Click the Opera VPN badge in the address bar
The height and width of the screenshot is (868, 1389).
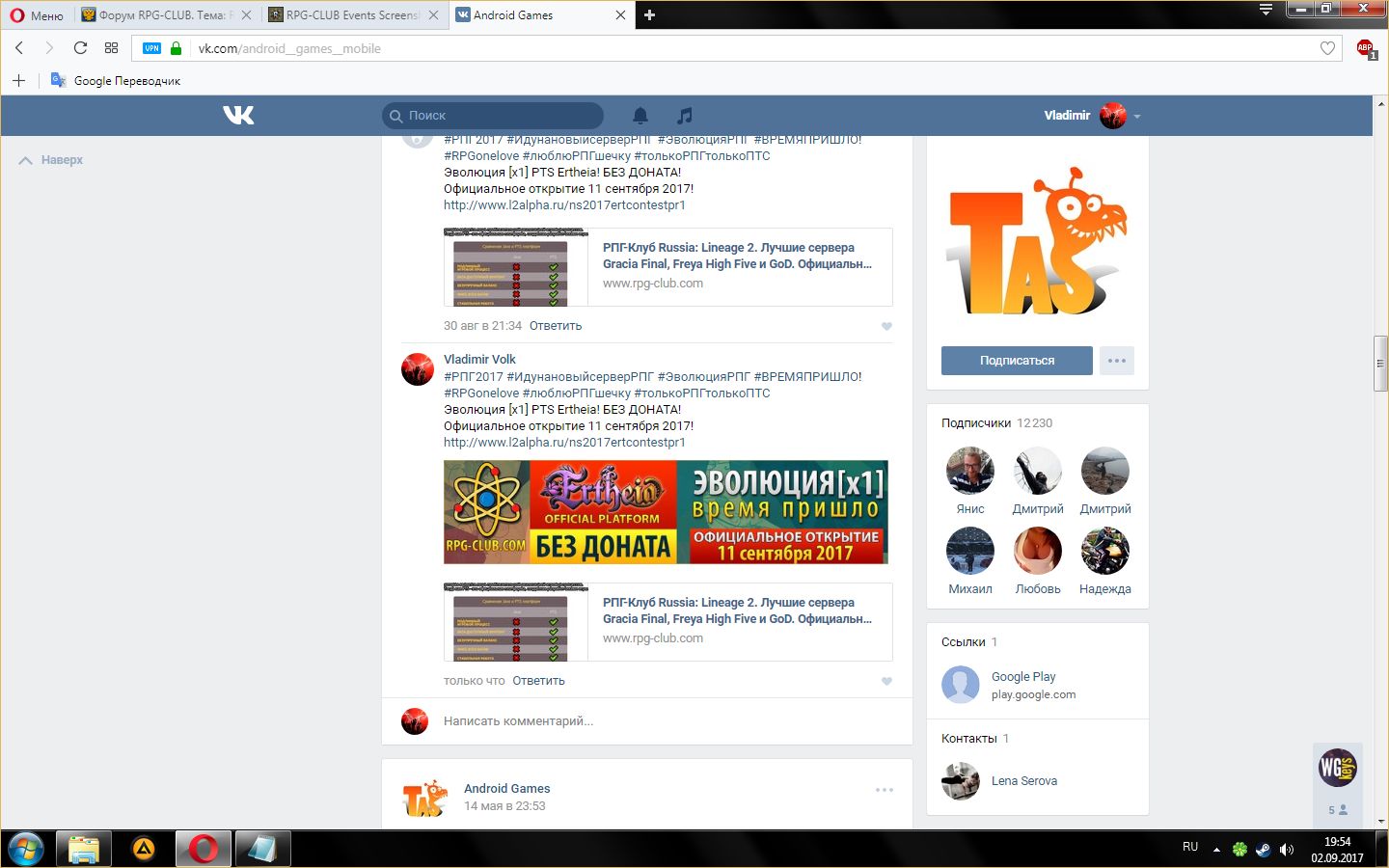tap(151, 48)
